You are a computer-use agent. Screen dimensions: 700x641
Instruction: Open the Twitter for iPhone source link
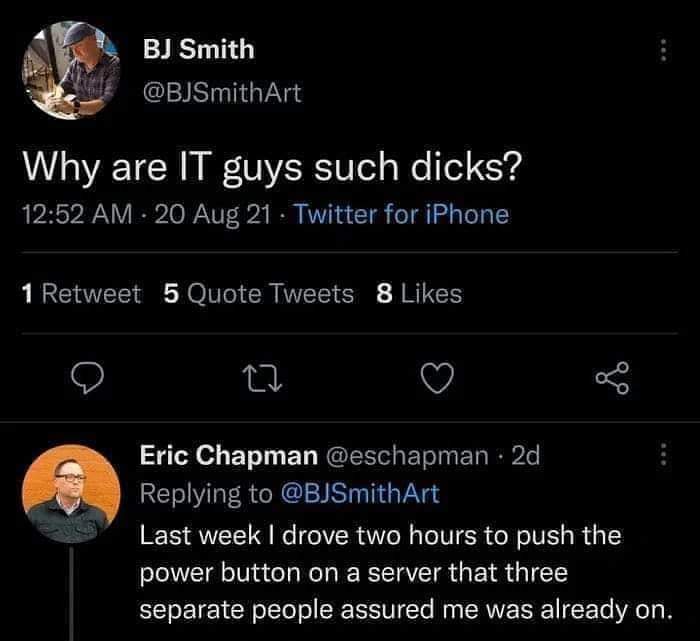click(402, 214)
